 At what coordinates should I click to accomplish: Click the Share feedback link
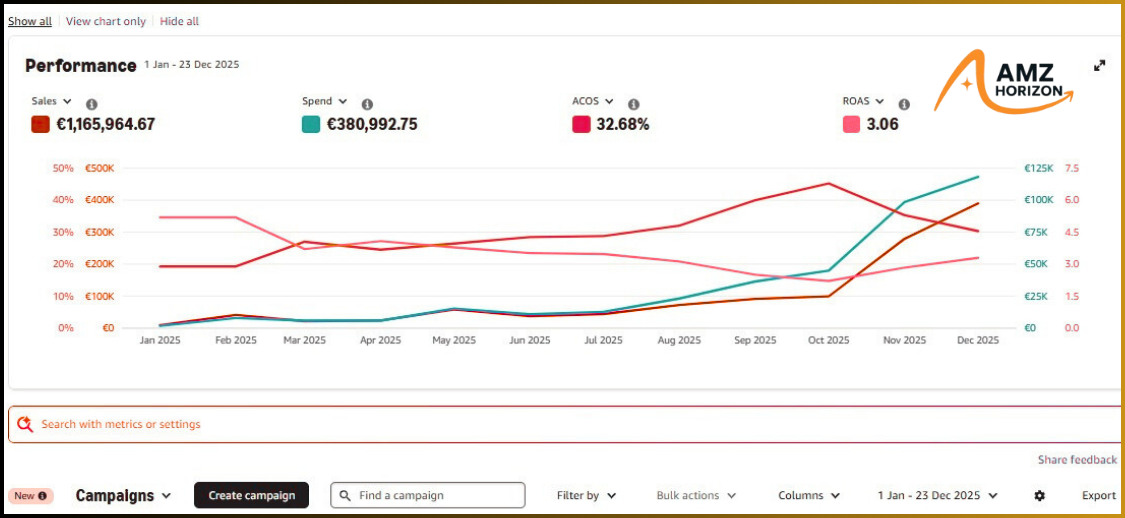click(1077, 460)
